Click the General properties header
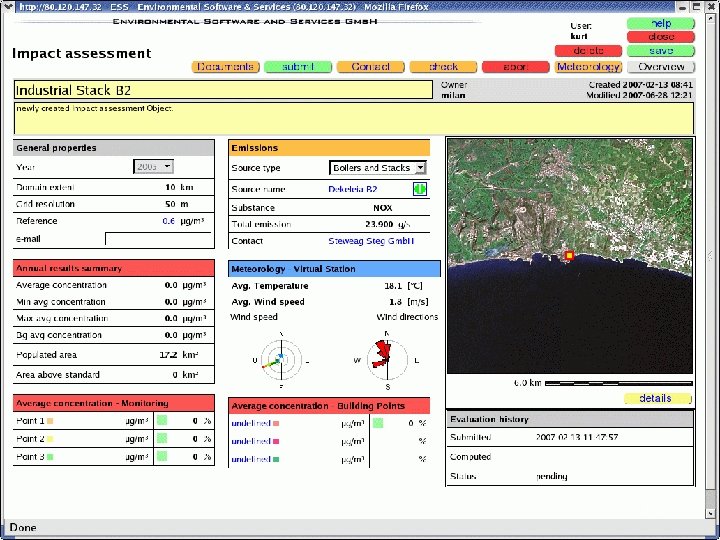 [114, 148]
